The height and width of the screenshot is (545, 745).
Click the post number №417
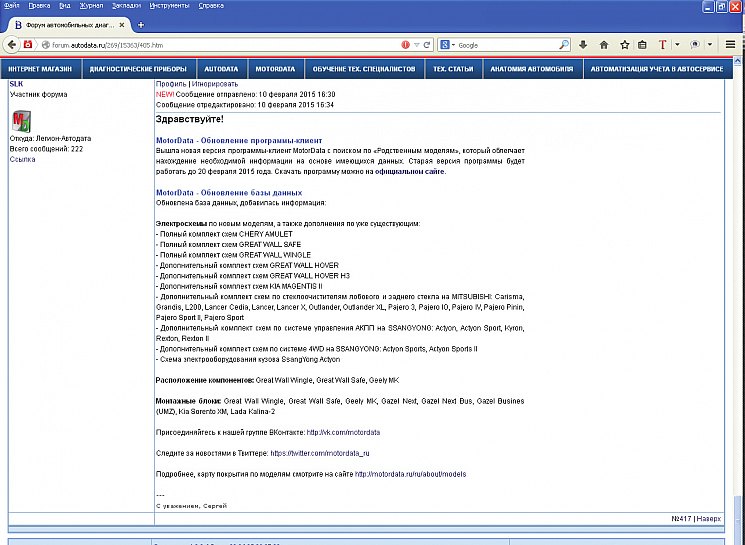click(681, 519)
